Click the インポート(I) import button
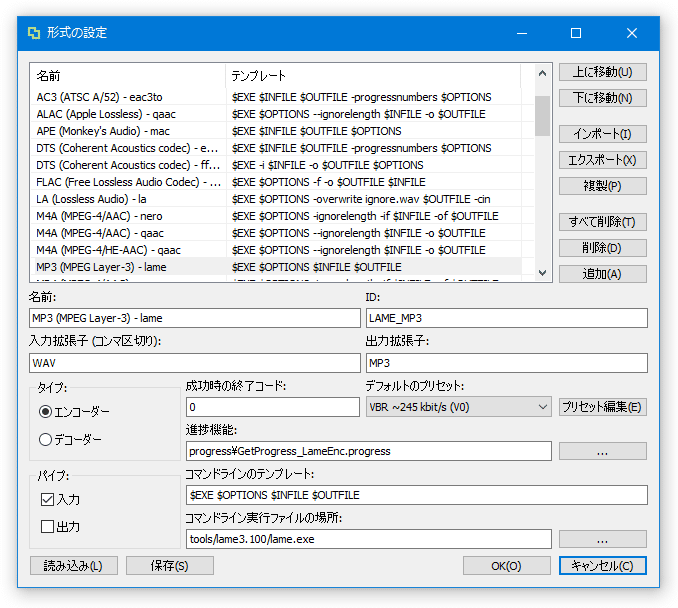Viewport: 678px width, 608px height. (x=602, y=134)
